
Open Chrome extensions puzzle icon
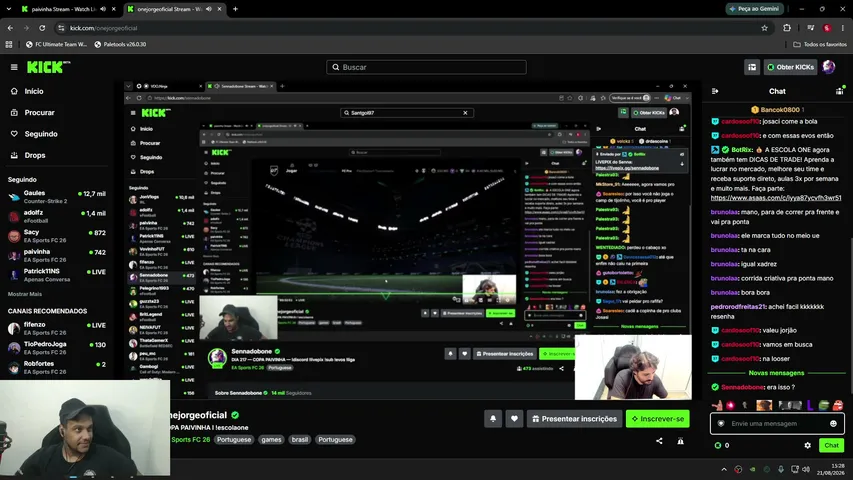(x=787, y=28)
